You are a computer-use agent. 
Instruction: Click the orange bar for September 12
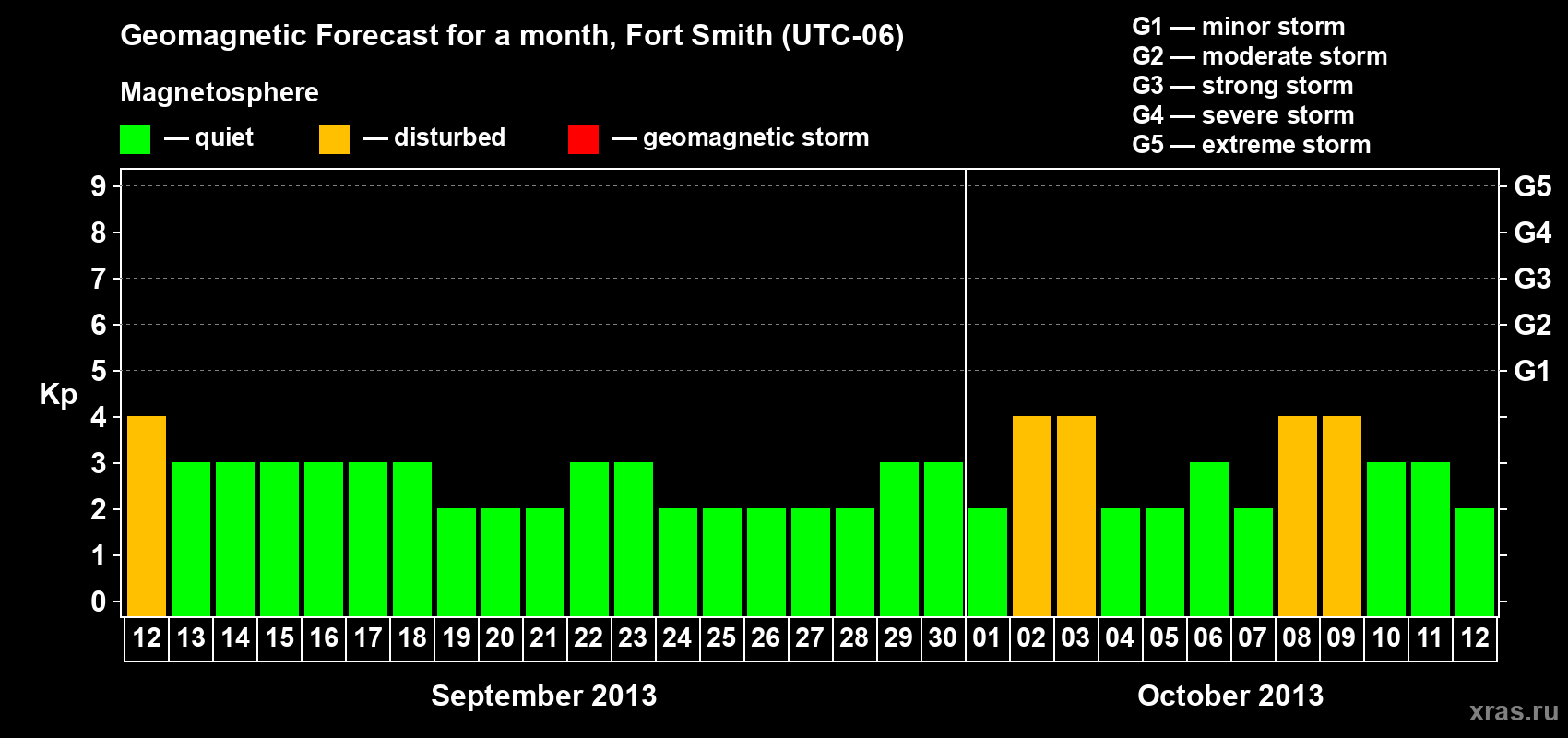pos(147,517)
